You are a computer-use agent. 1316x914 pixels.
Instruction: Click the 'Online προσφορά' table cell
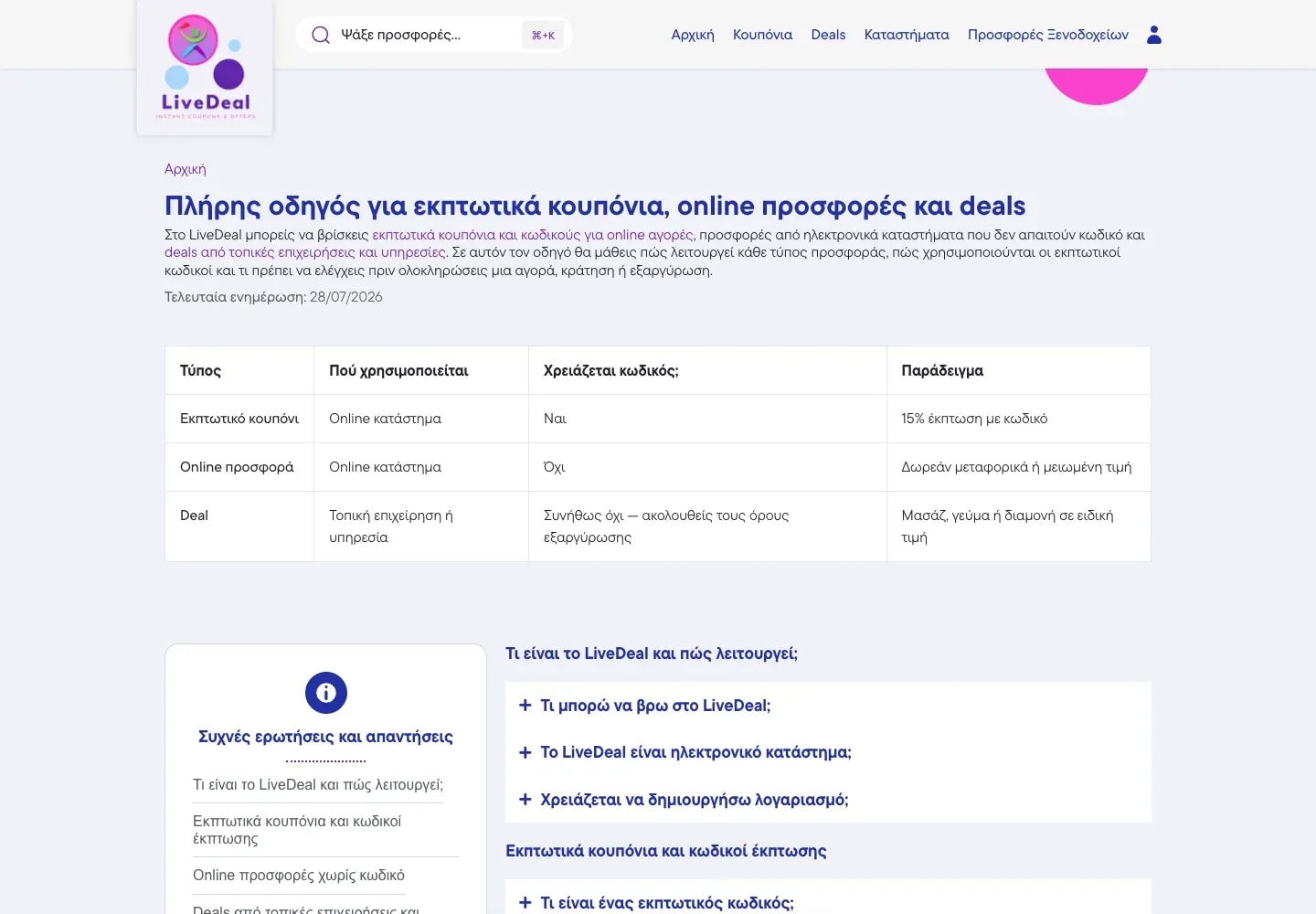(x=239, y=467)
